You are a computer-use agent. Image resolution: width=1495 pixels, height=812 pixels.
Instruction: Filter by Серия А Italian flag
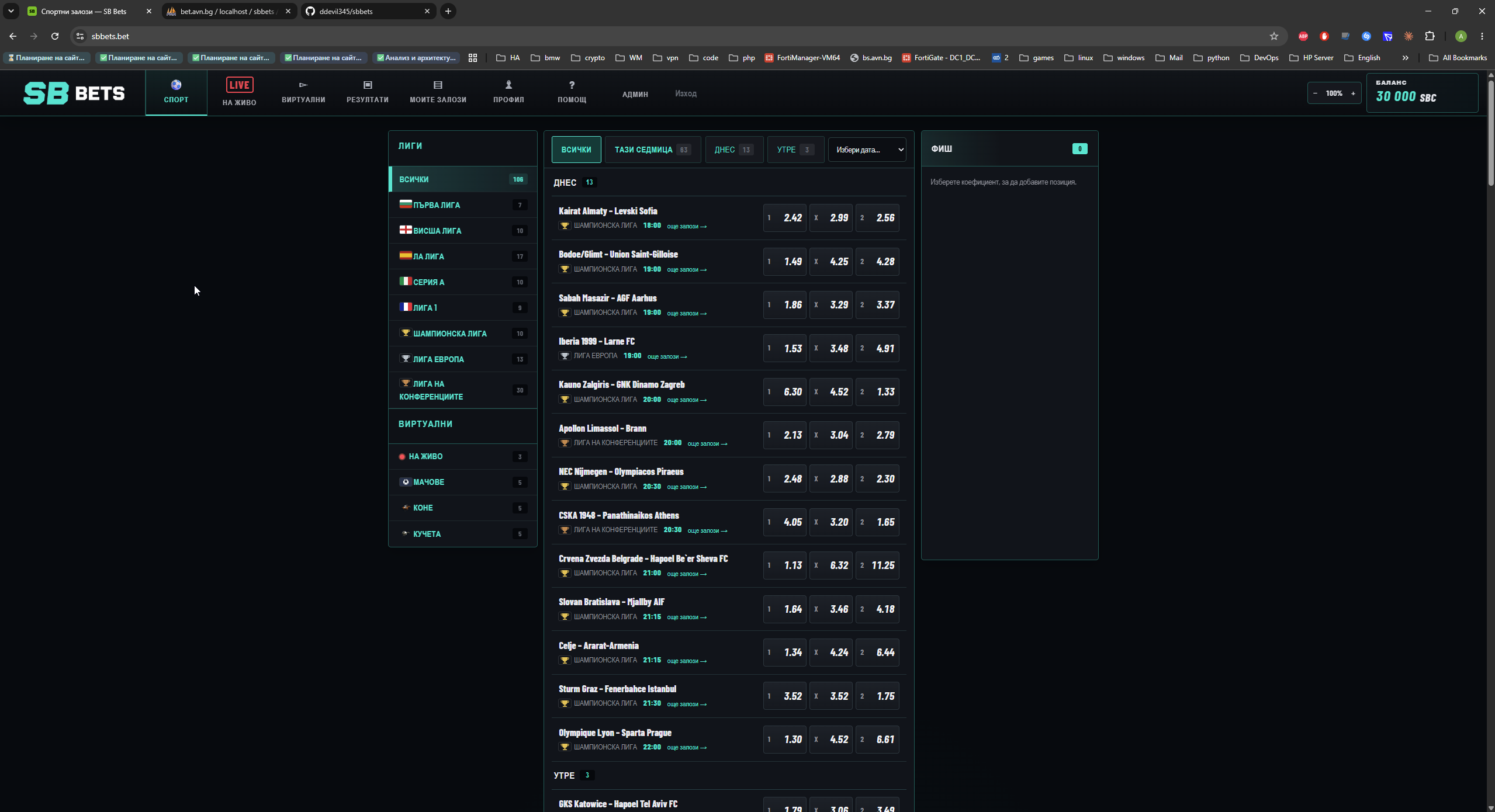tap(462, 282)
